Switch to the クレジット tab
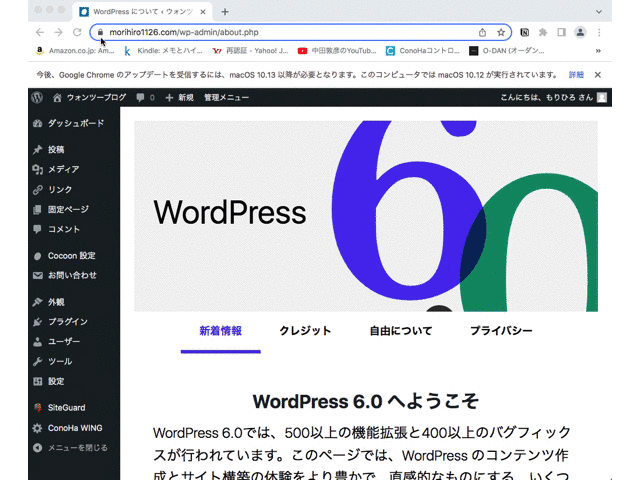Screen dimensions: 640x480 coord(305,331)
